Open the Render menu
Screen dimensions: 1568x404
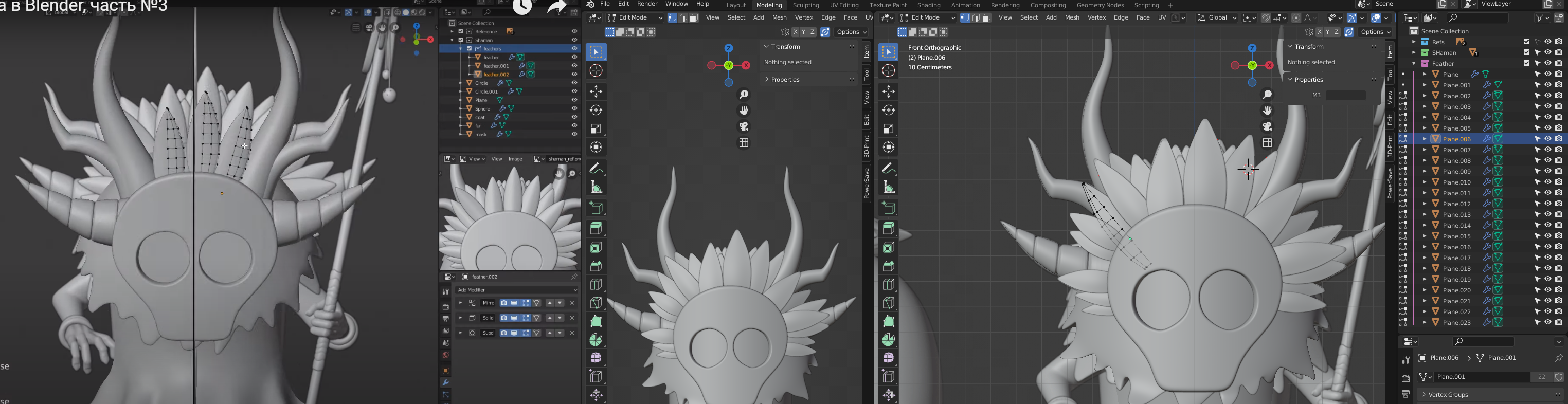646,4
